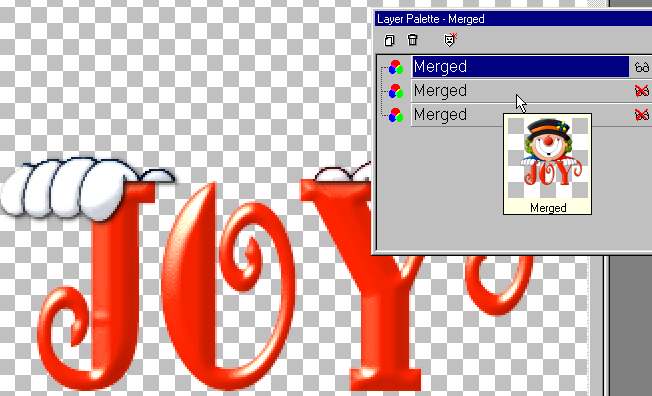The height and width of the screenshot is (396, 652).
Task: Hide the highlighted Merged layer via glasses icon
Action: tap(642, 67)
